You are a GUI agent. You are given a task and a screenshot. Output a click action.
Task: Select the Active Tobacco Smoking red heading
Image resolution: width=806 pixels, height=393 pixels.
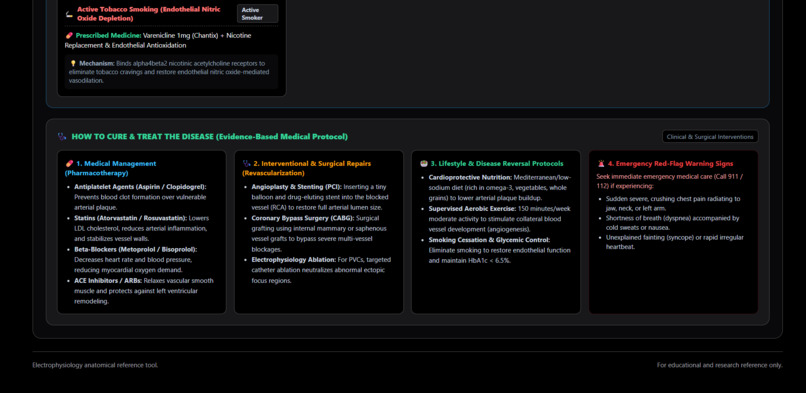click(149, 14)
